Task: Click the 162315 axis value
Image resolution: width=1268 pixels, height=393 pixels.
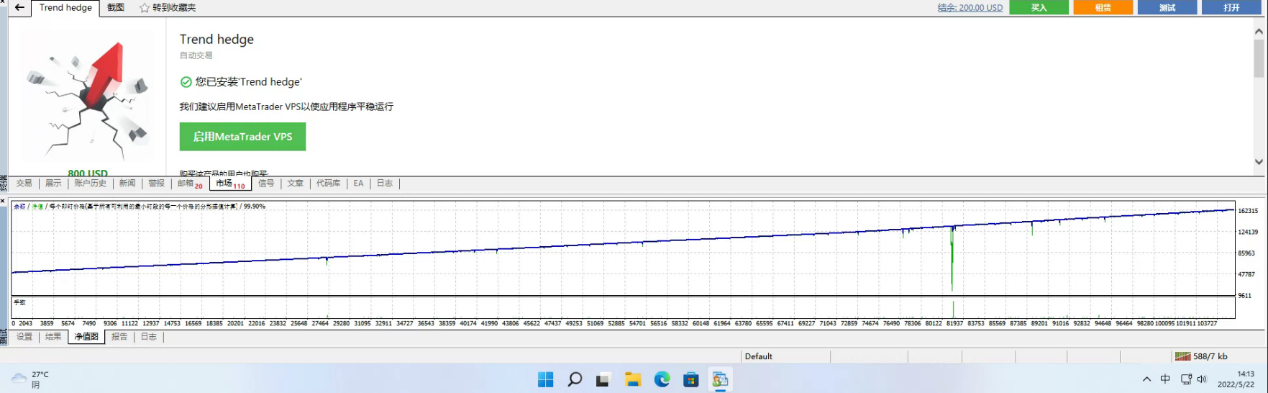Action: [1249, 211]
